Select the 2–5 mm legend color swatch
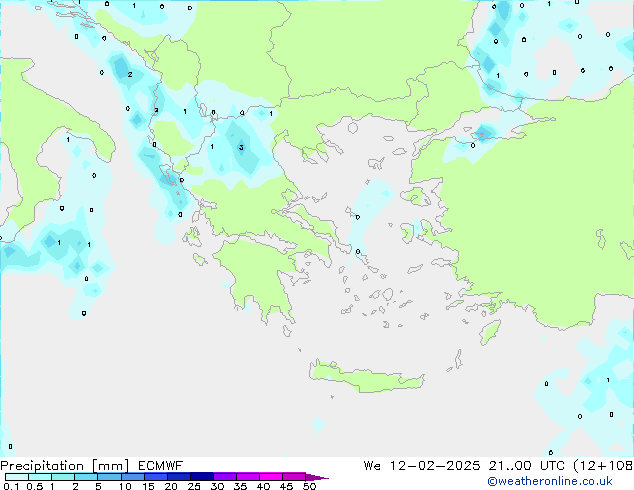The width and height of the screenshot is (634, 490). (x=86, y=477)
